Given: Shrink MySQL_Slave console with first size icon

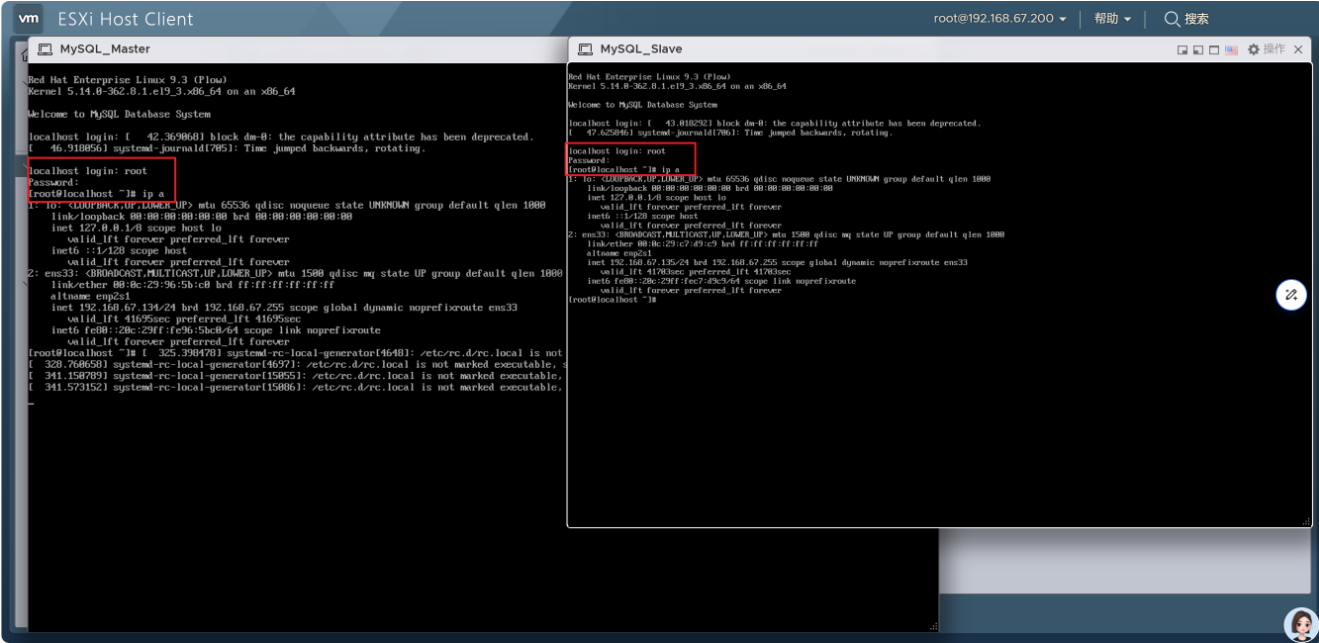Looking at the screenshot, I should (1182, 49).
